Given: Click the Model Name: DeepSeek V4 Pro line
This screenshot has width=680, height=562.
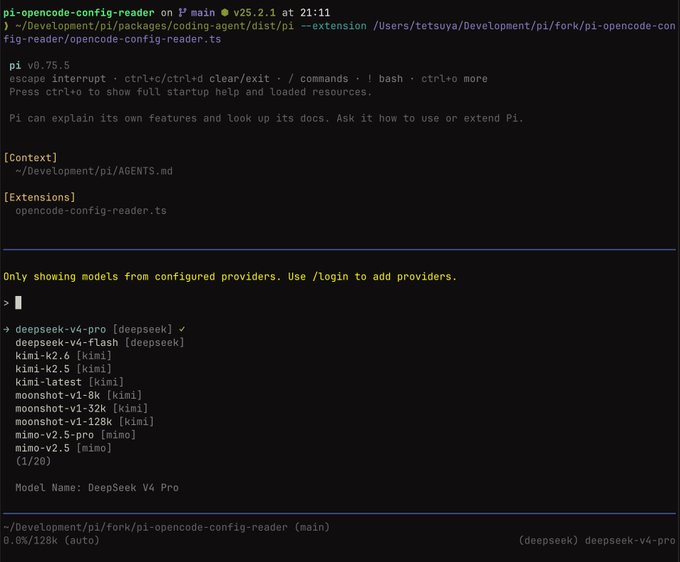Looking at the screenshot, I should [97, 487].
